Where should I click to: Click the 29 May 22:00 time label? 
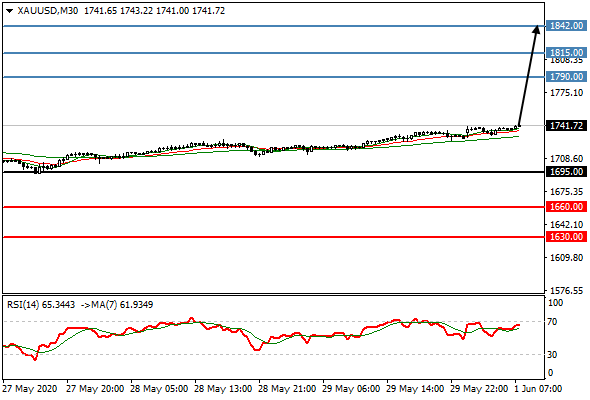pos(479,389)
